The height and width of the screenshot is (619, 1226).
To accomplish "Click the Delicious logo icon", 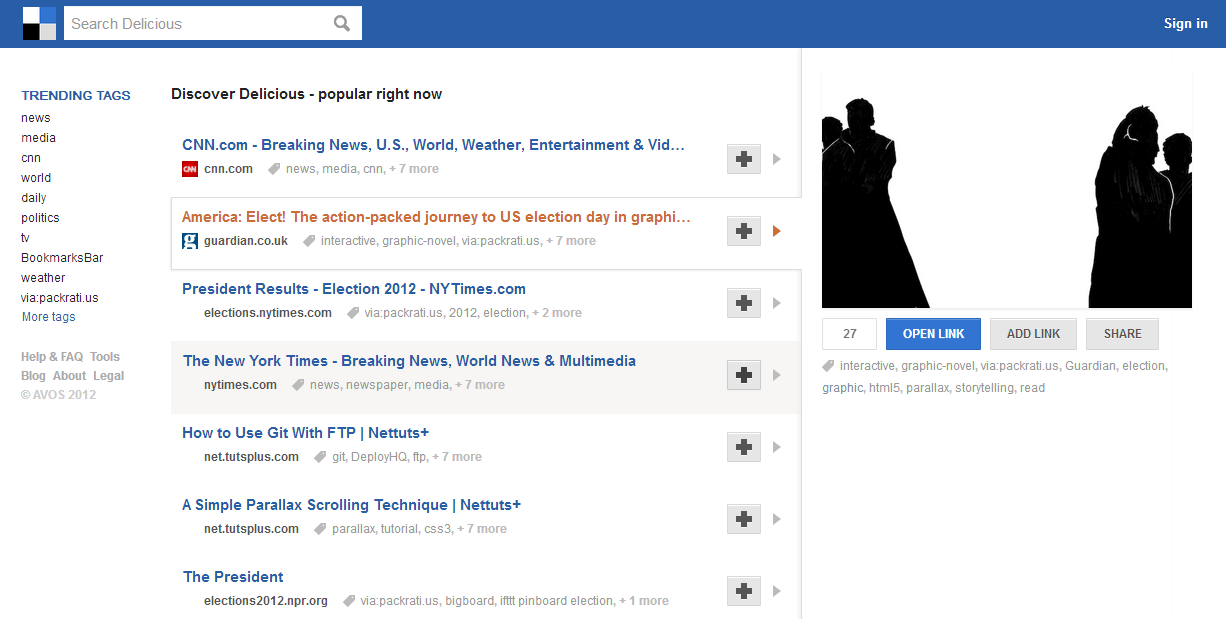I will 39,23.
